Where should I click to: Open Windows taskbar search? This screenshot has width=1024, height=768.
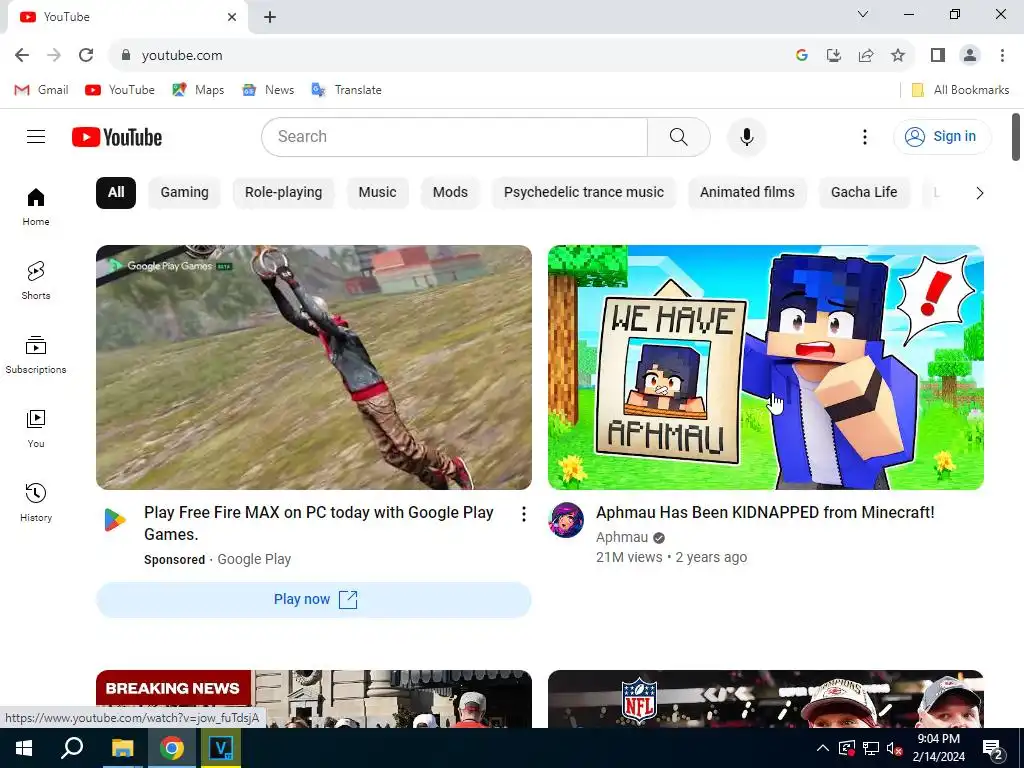(72, 748)
